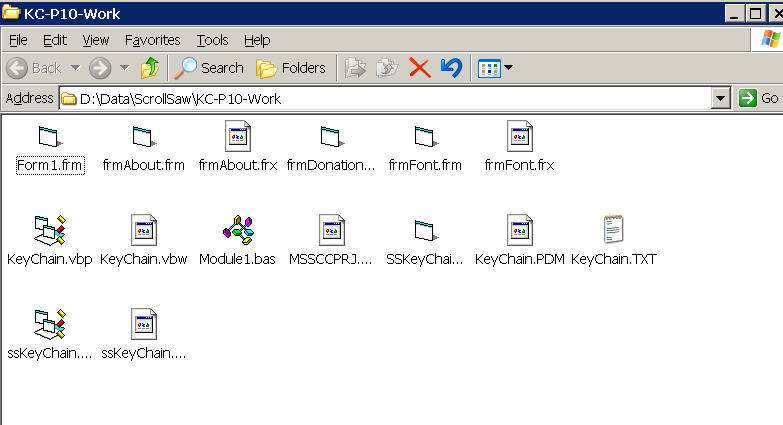Click the Move To toolbar icon
Viewport: 783px width, 425px height.
point(355,68)
